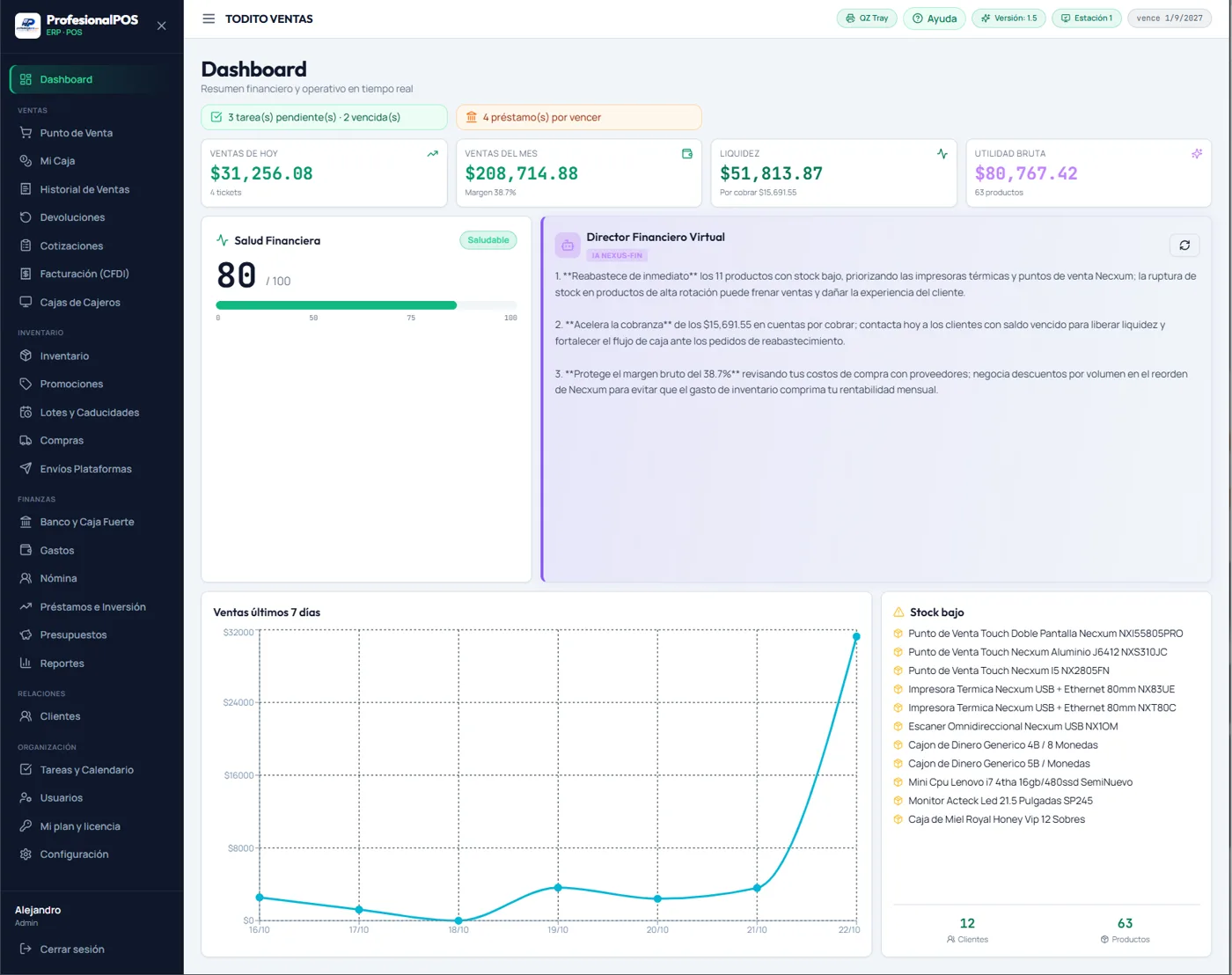Open Mi plan y licencia
The image size is (1232, 975).
pos(92,826)
